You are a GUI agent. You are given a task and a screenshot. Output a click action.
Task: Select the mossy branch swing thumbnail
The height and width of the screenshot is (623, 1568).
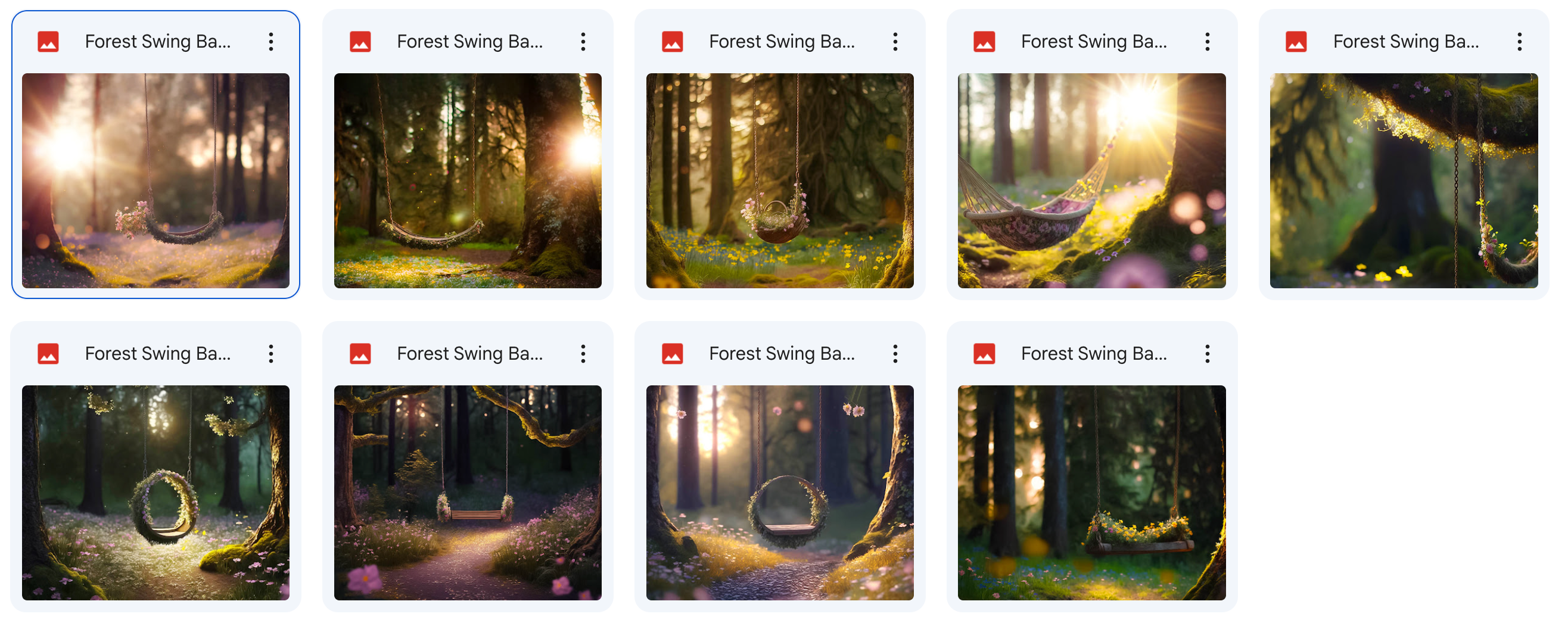click(1404, 180)
